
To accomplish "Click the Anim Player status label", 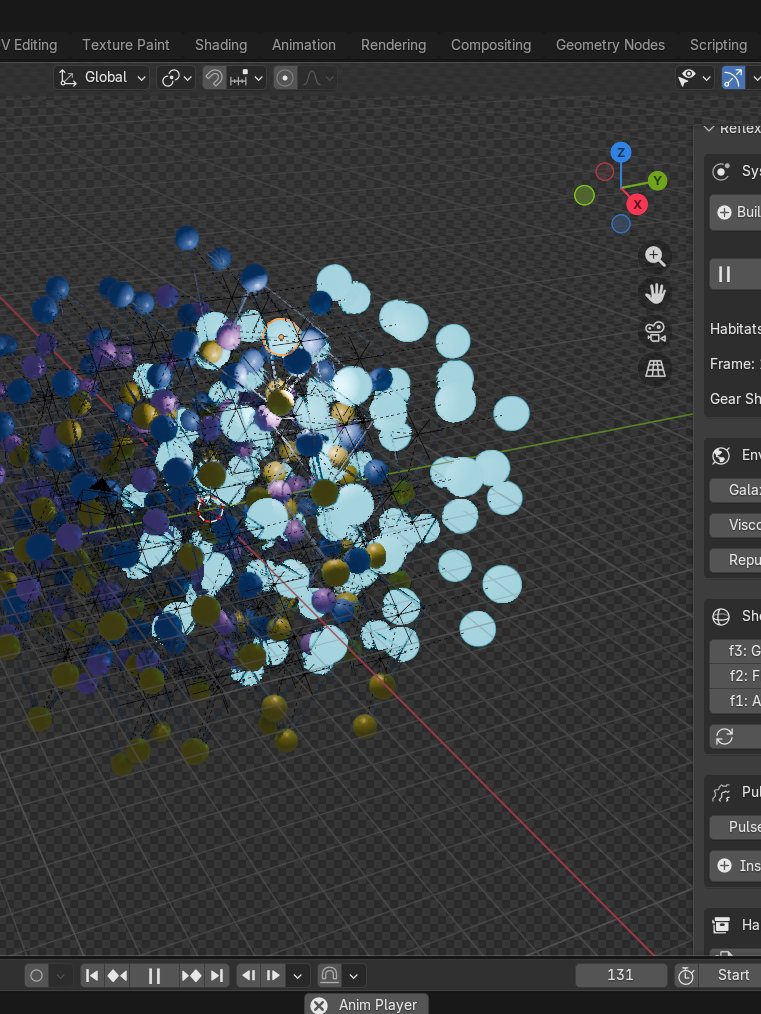I will (378, 1005).
